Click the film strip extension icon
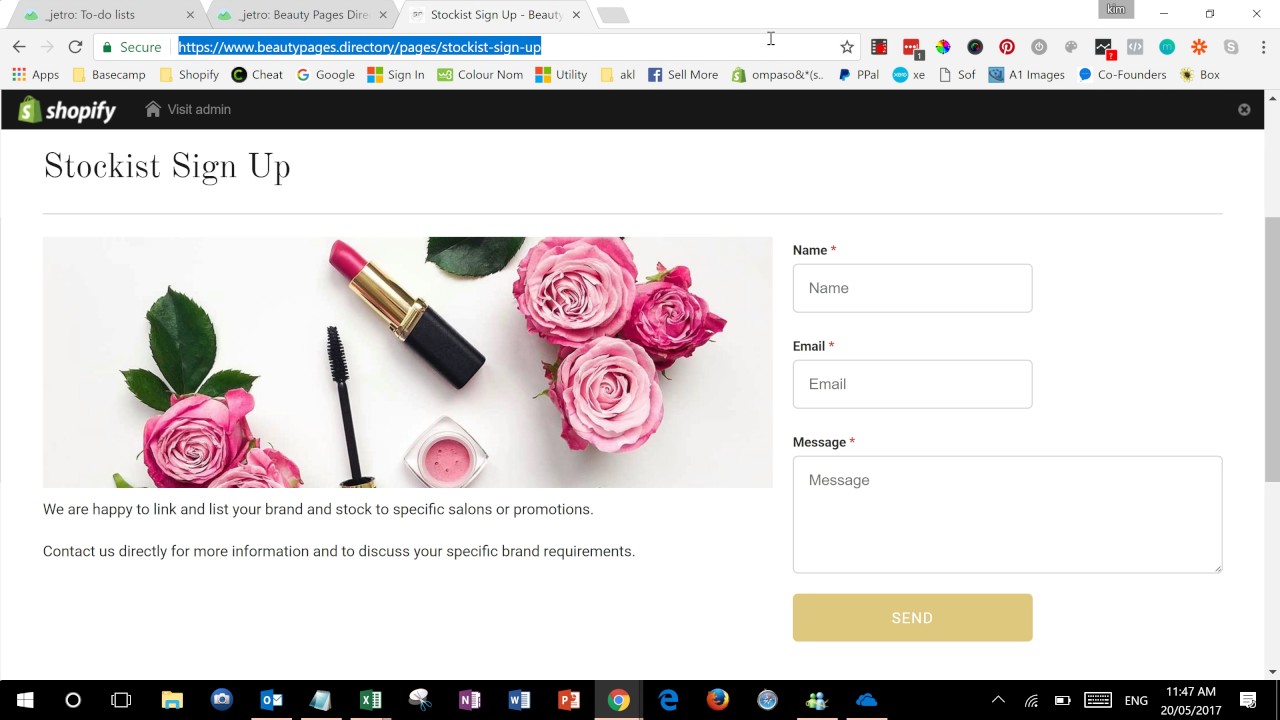Screen dimensions: 1280x720 pos(879,47)
